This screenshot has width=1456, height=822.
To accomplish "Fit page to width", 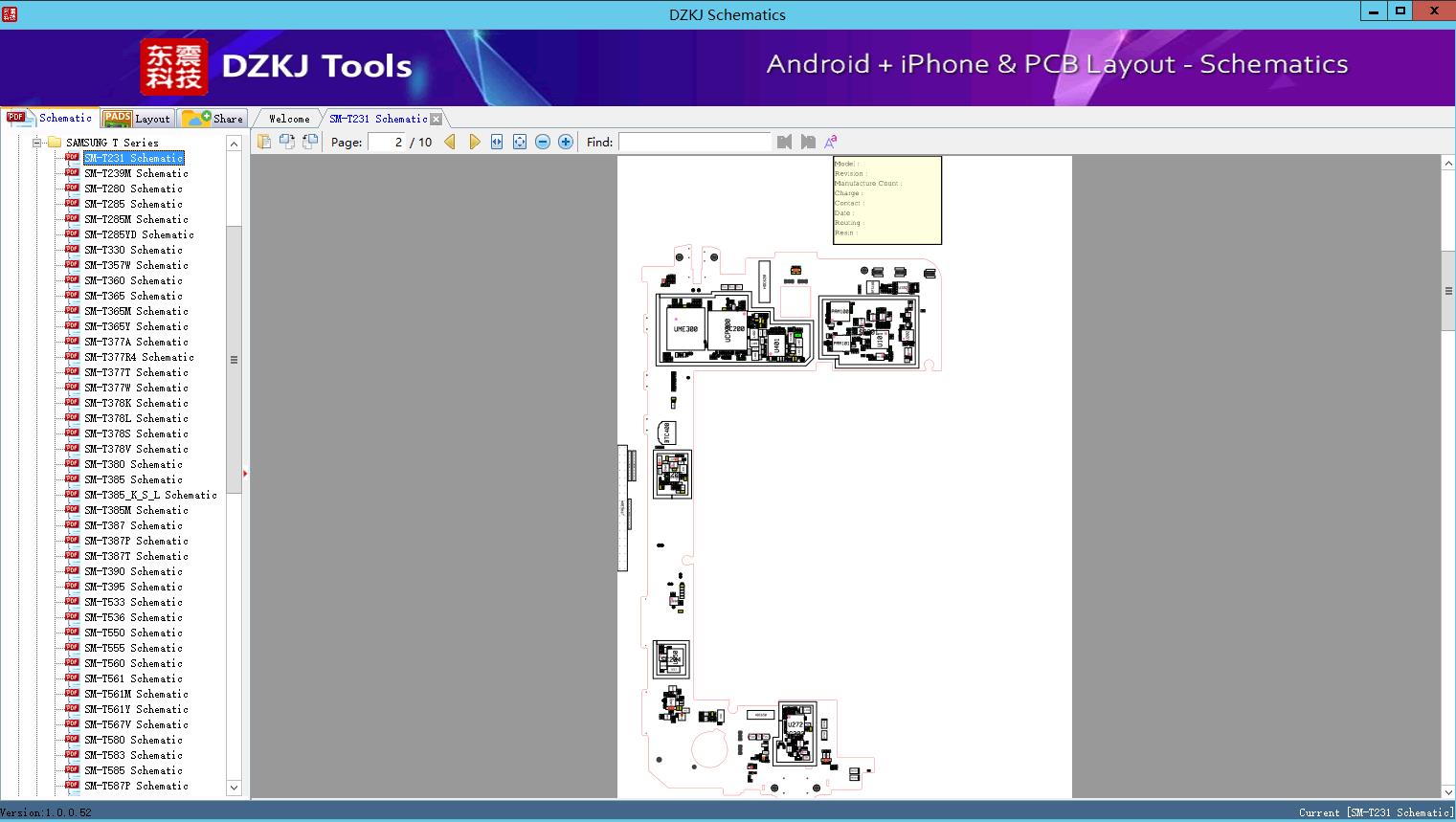I will click(497, 142).
